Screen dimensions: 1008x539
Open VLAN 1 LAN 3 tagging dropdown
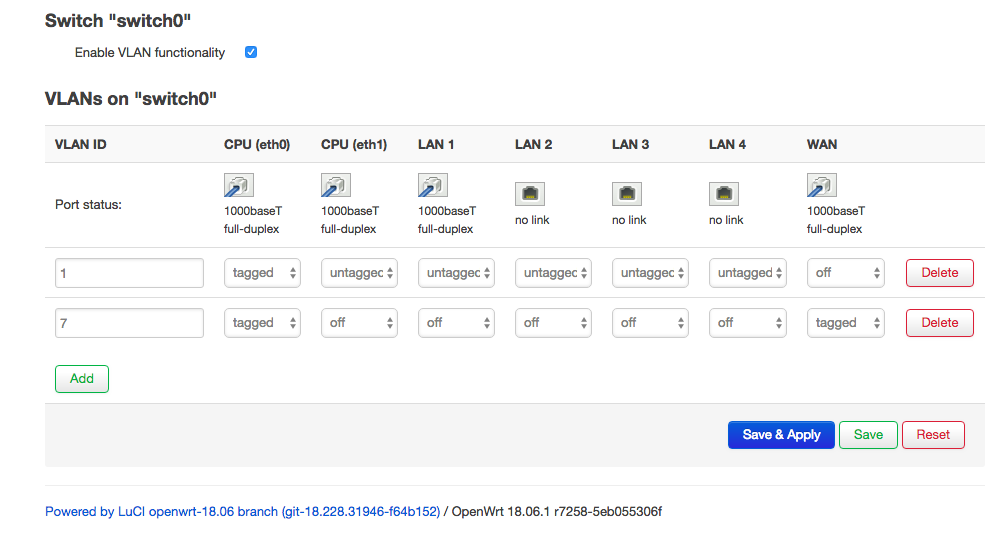[x=651, y=273]
